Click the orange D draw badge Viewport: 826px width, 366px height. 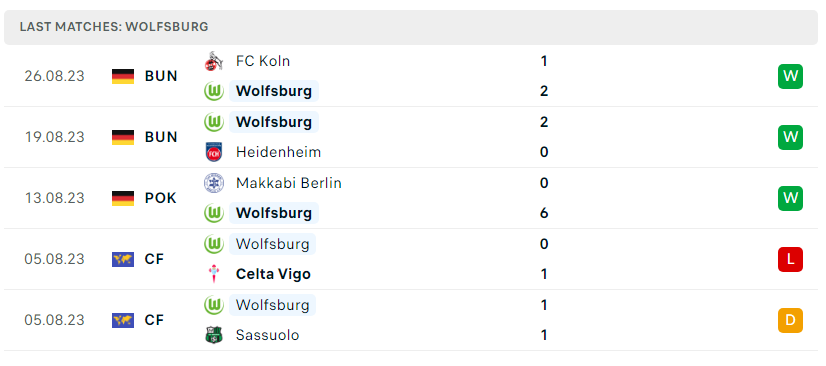coord(790,320)
